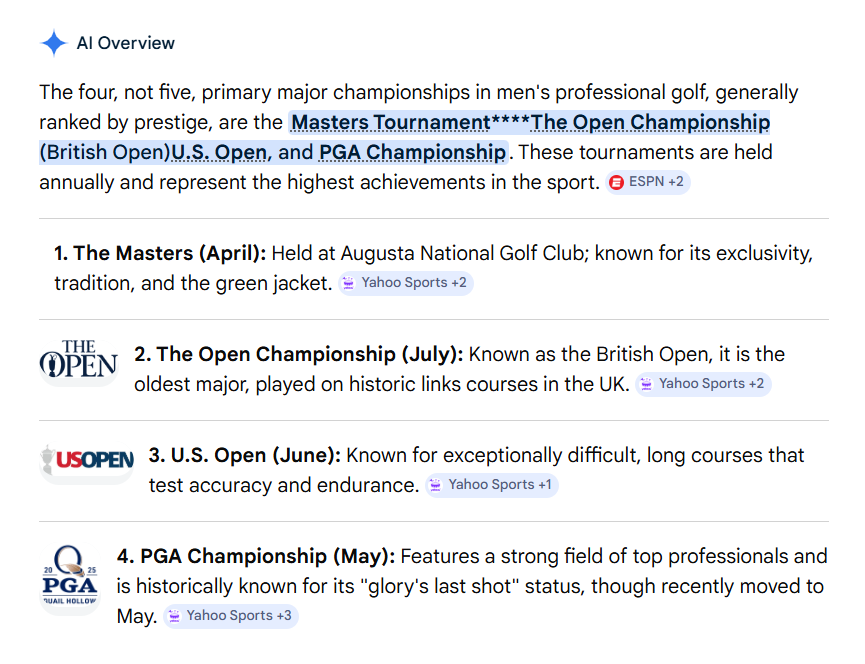Image resolution: width=865 pixels, height=664 pixels.
Task: Click the highlighted U.S. Open link text
Action: (x=220, y=153)
